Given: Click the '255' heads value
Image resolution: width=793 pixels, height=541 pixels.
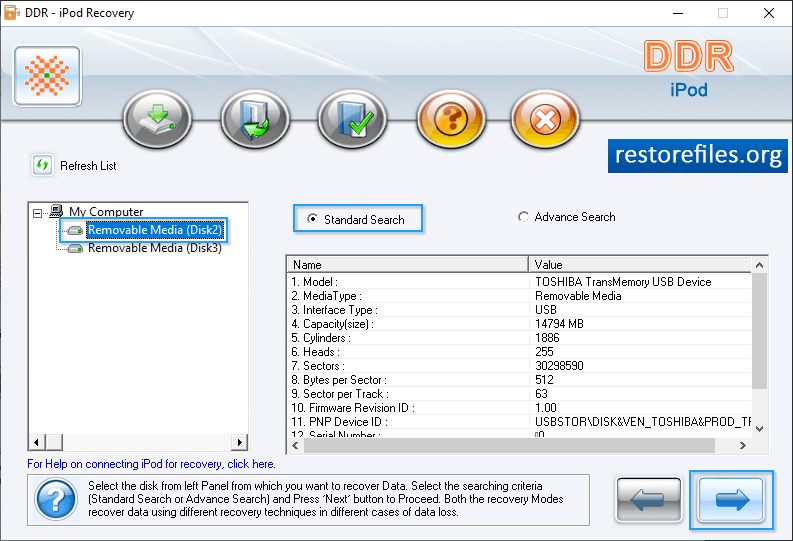Looking at the screenshot, I should pyautogui.click(x=544, y=352).
